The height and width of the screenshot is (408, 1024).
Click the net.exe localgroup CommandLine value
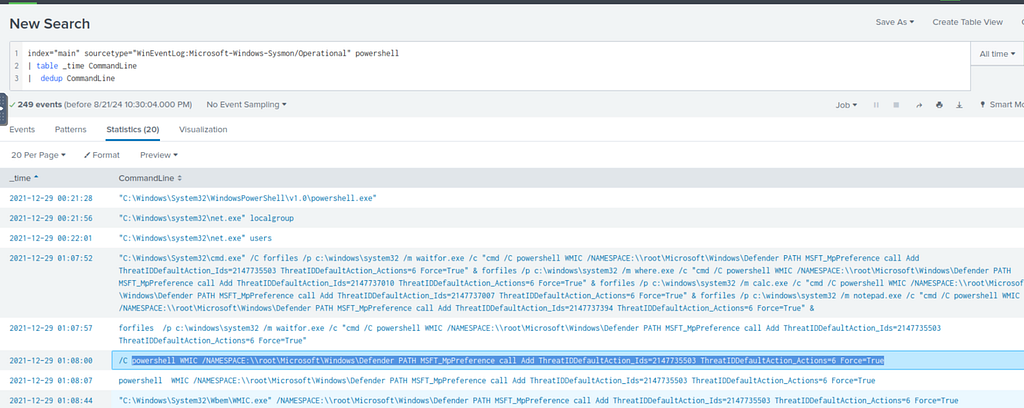click(x=206, y=218)
